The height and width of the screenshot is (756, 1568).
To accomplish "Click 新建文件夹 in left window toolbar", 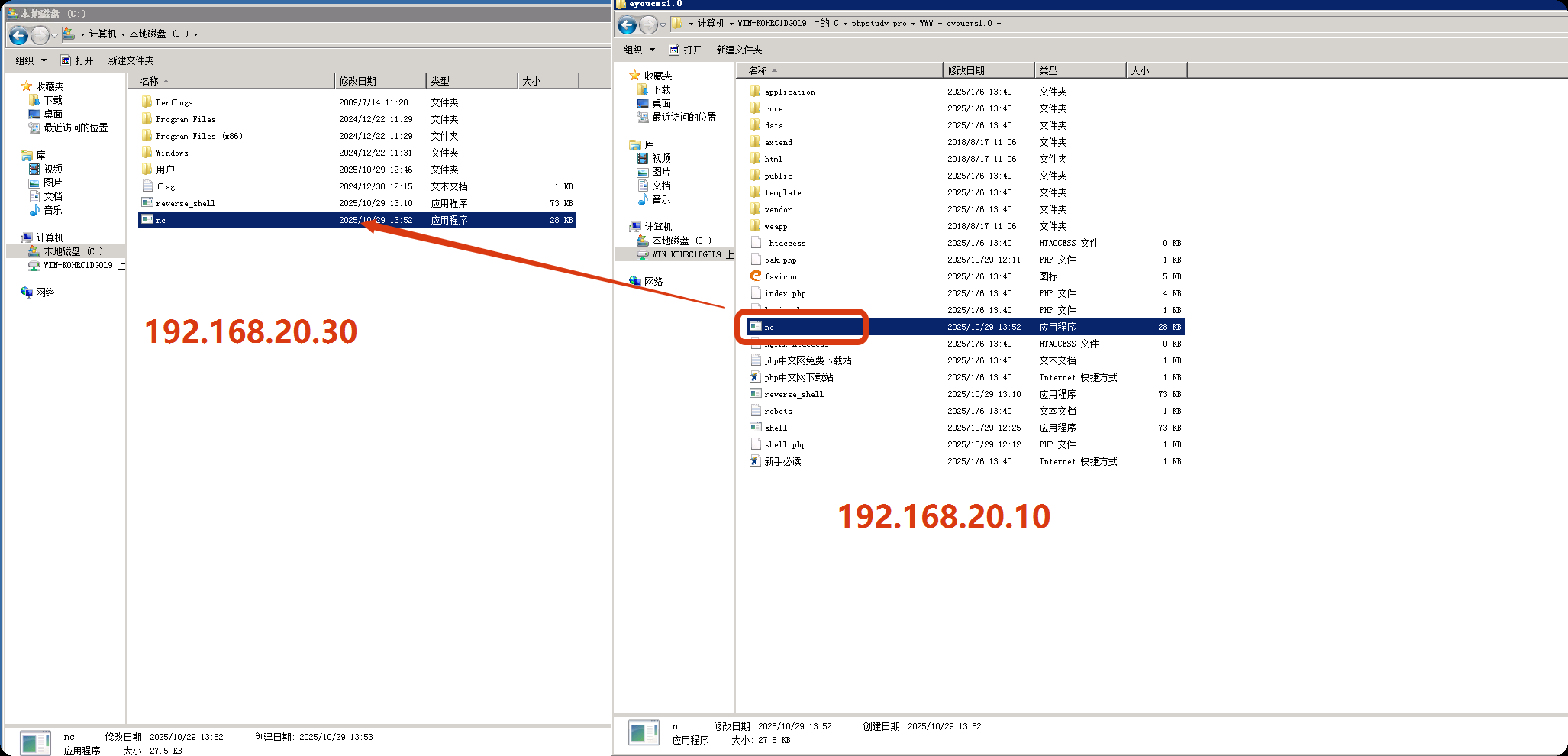I will coord(131,60).
